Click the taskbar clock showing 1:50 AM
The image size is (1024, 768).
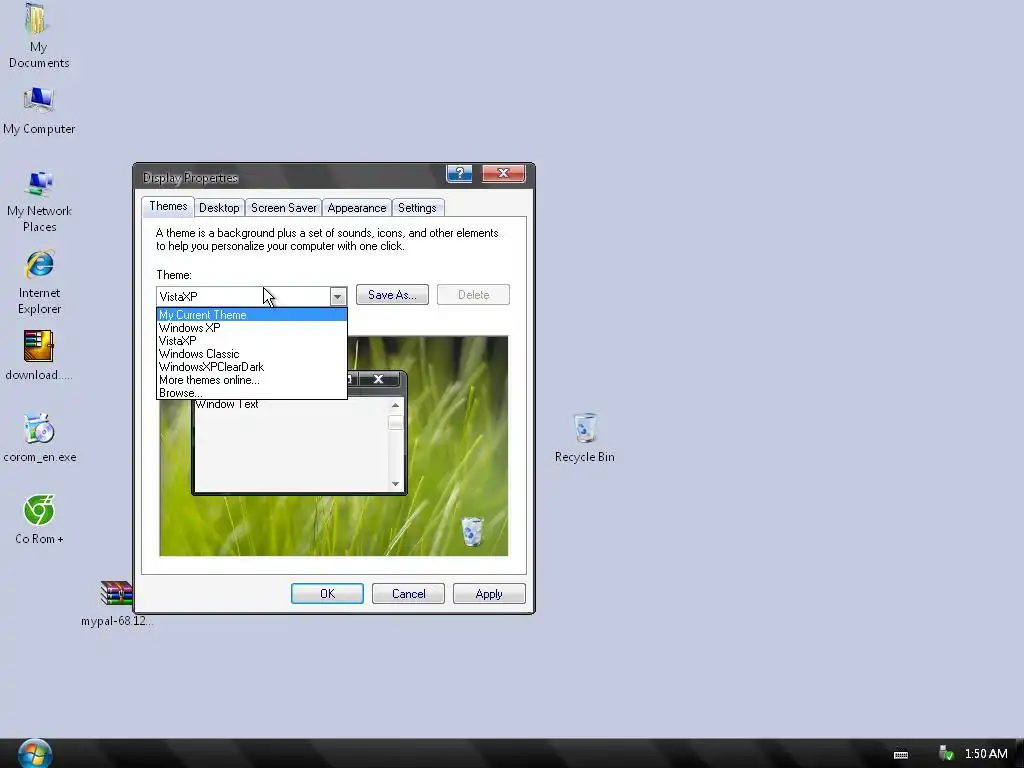(x=985, y=754)
